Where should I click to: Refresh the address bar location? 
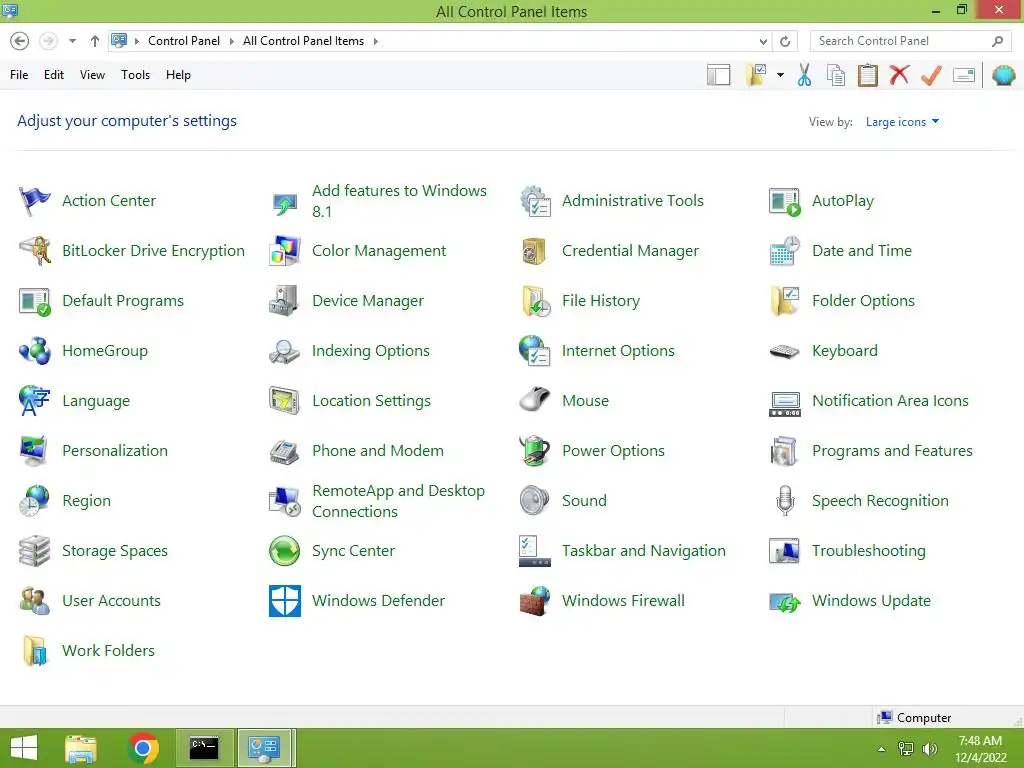(785, 41)
